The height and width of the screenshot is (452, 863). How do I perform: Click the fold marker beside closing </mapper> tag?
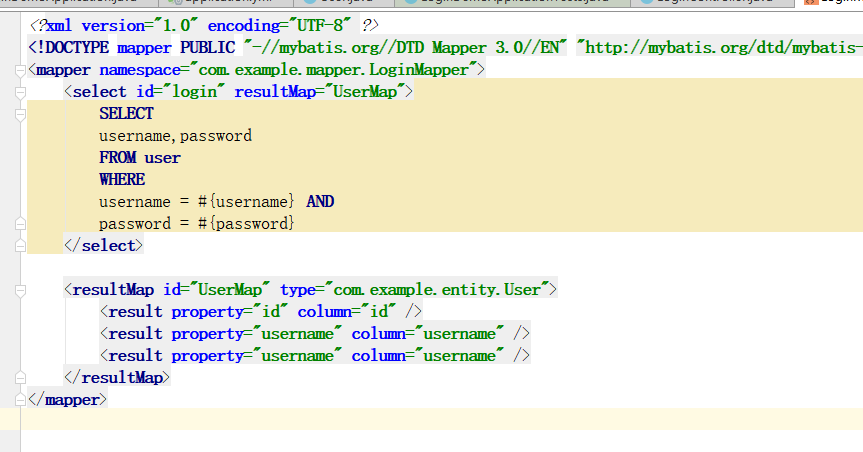click(20, 400)
